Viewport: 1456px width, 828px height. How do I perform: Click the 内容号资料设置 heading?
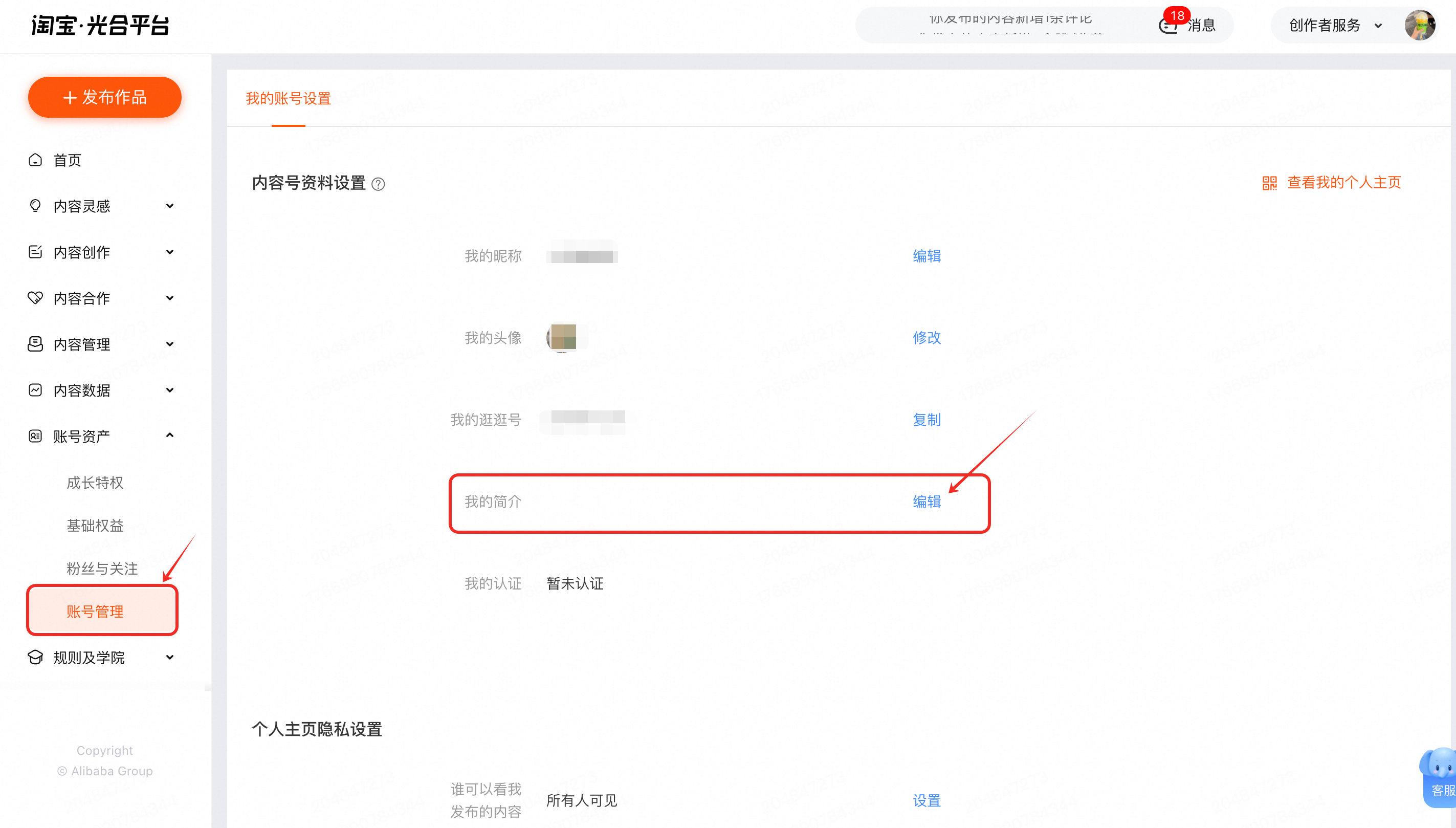308,183
